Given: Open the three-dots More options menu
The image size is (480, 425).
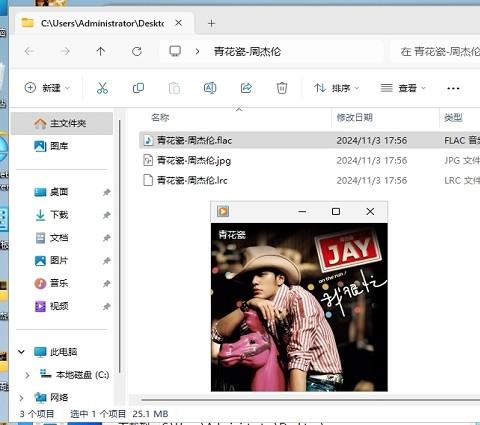Looking at the screenshot, I should click(453, 88).
